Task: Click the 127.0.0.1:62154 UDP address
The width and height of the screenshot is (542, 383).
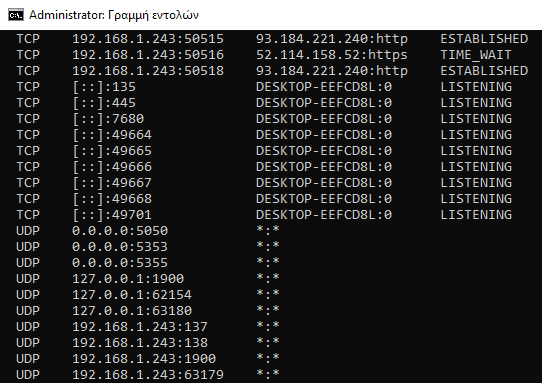Action: (132, 295)
